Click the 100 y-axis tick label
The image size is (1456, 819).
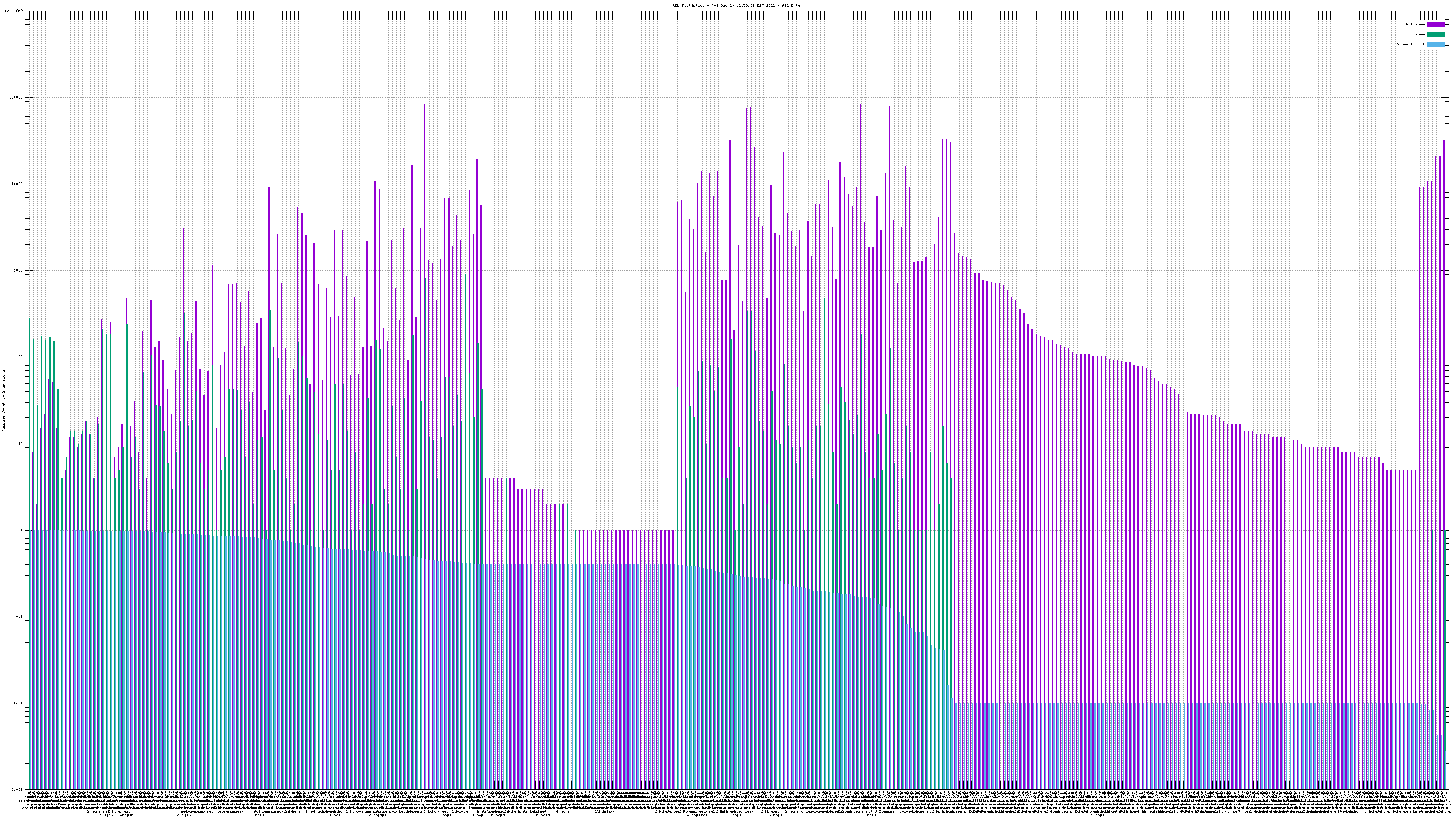(20, 357)
